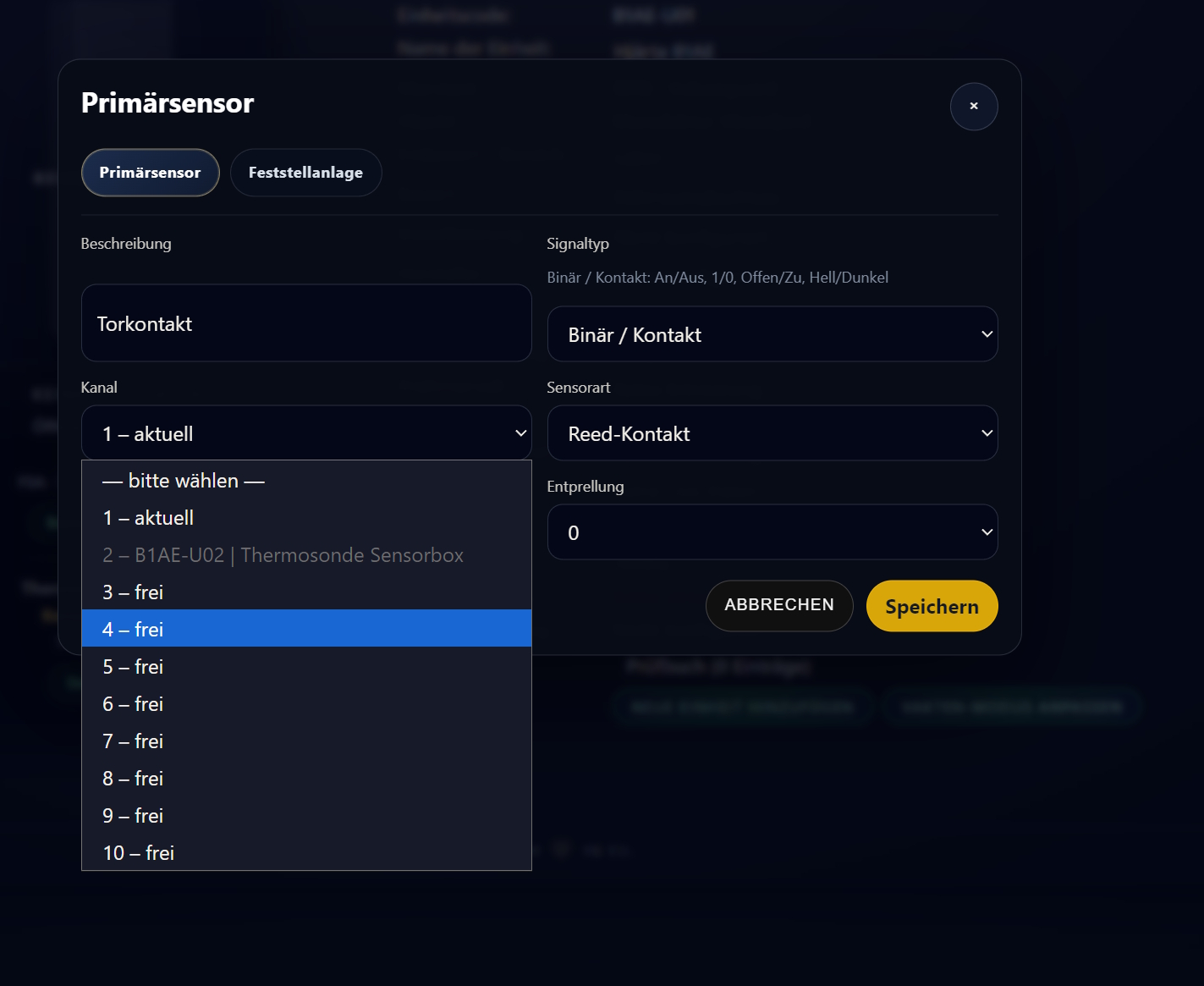This screenshot has height=986, width=1204.
Task: Select channel '10 – frei'
Action: click(306, 853)
